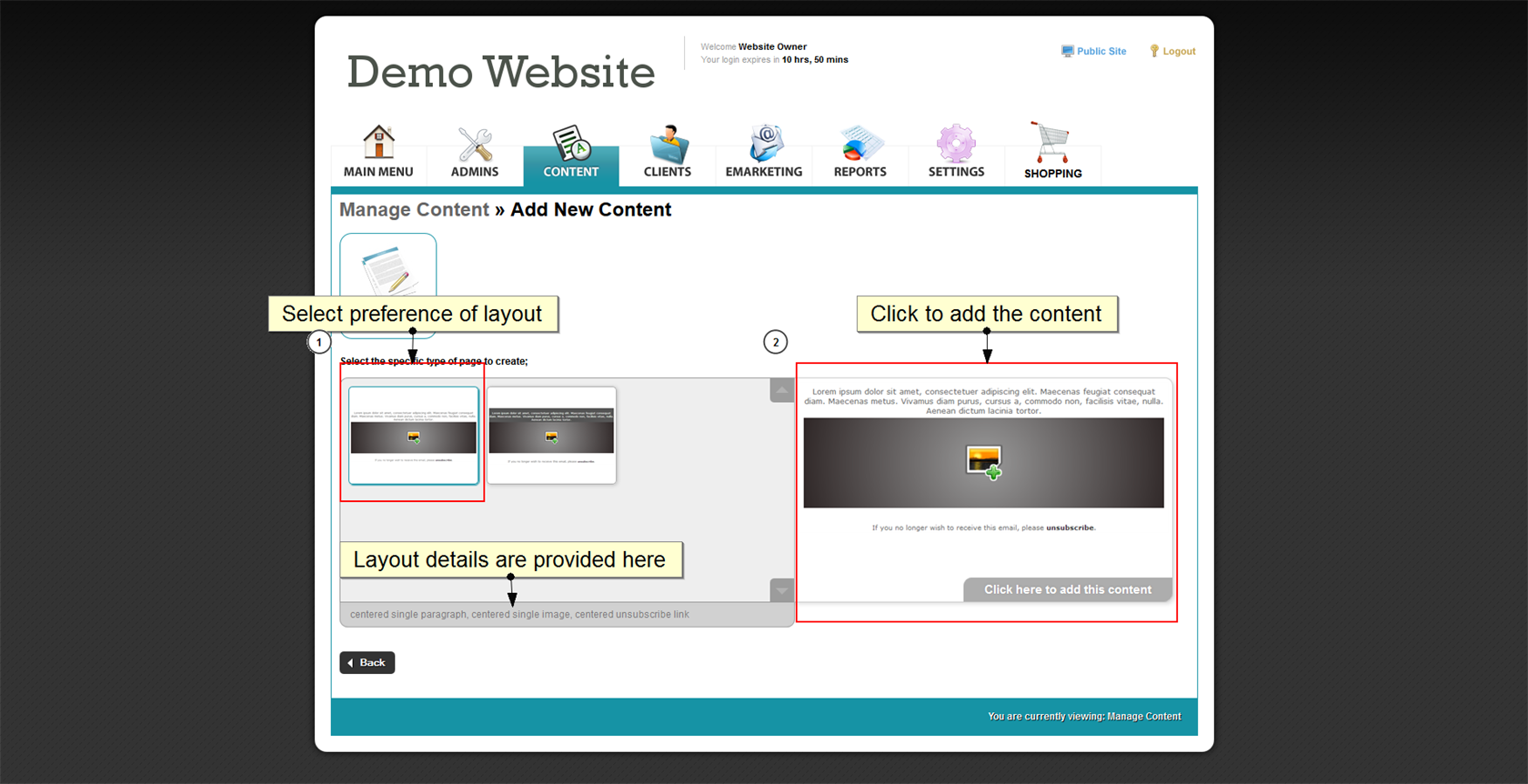
Task: Select the first page layout thumbnail
Action: tap(414, 435)
